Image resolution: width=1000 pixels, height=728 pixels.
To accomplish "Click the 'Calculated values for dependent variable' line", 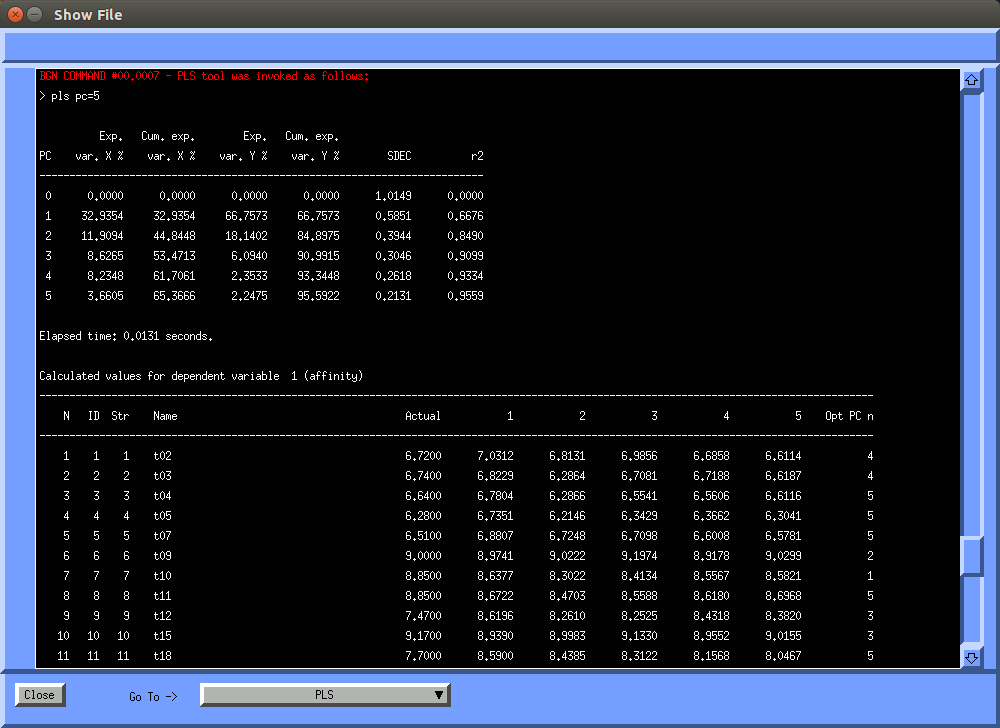I will (200, 376).
